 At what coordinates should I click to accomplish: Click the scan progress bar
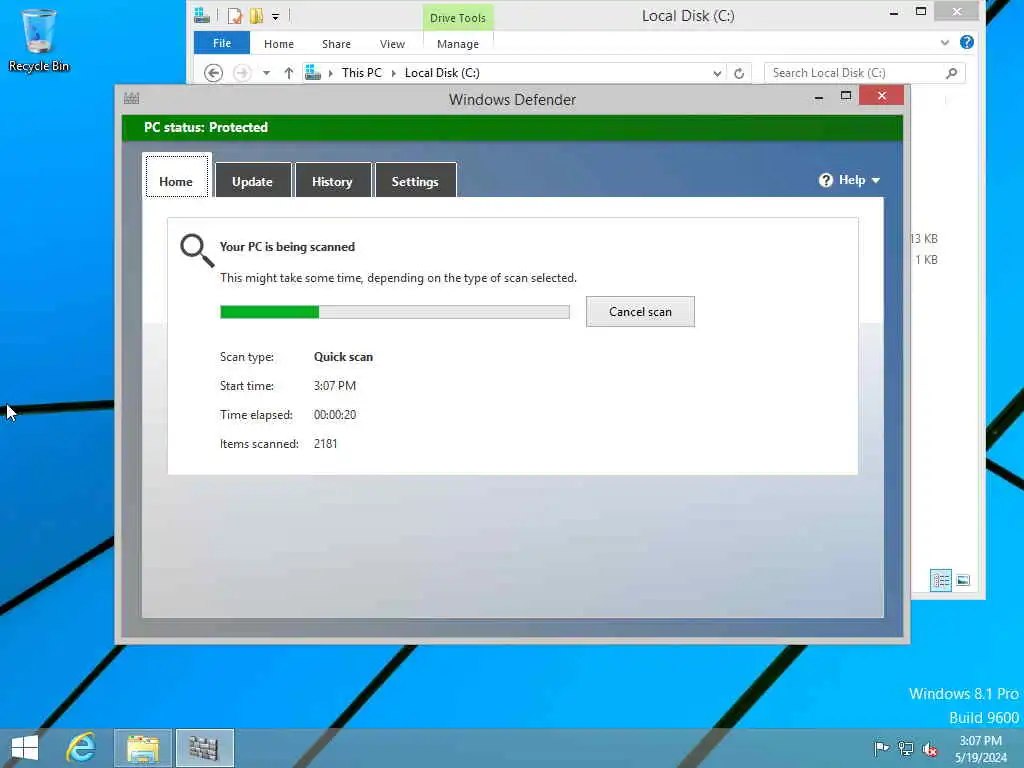[395, 312]
